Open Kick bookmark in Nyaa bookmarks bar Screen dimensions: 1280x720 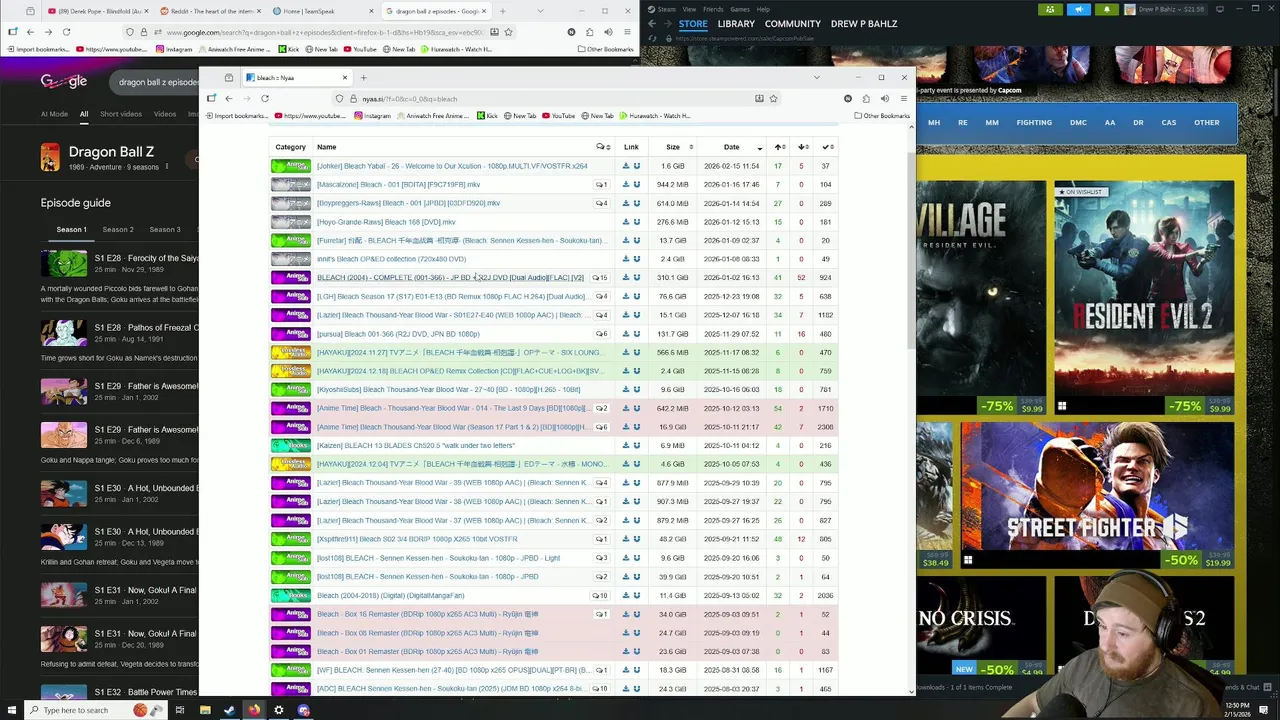click(487, 116)
